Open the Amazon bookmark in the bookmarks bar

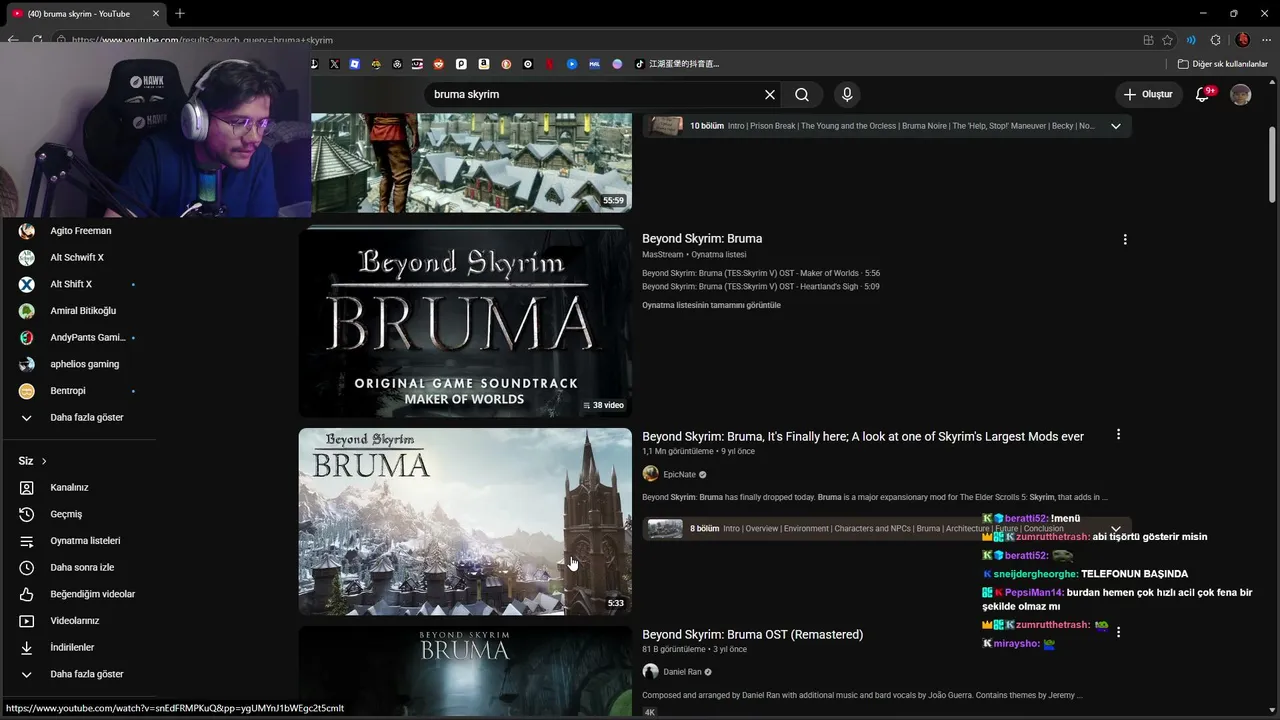point(484,64)
